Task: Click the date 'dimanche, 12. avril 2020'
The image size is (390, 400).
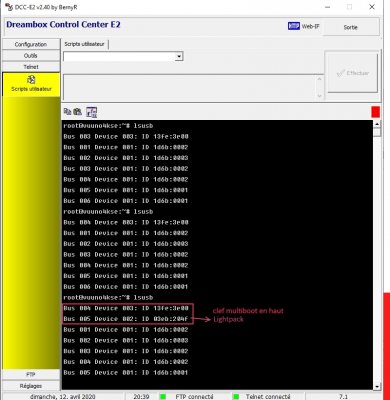Action: (63, 397)
